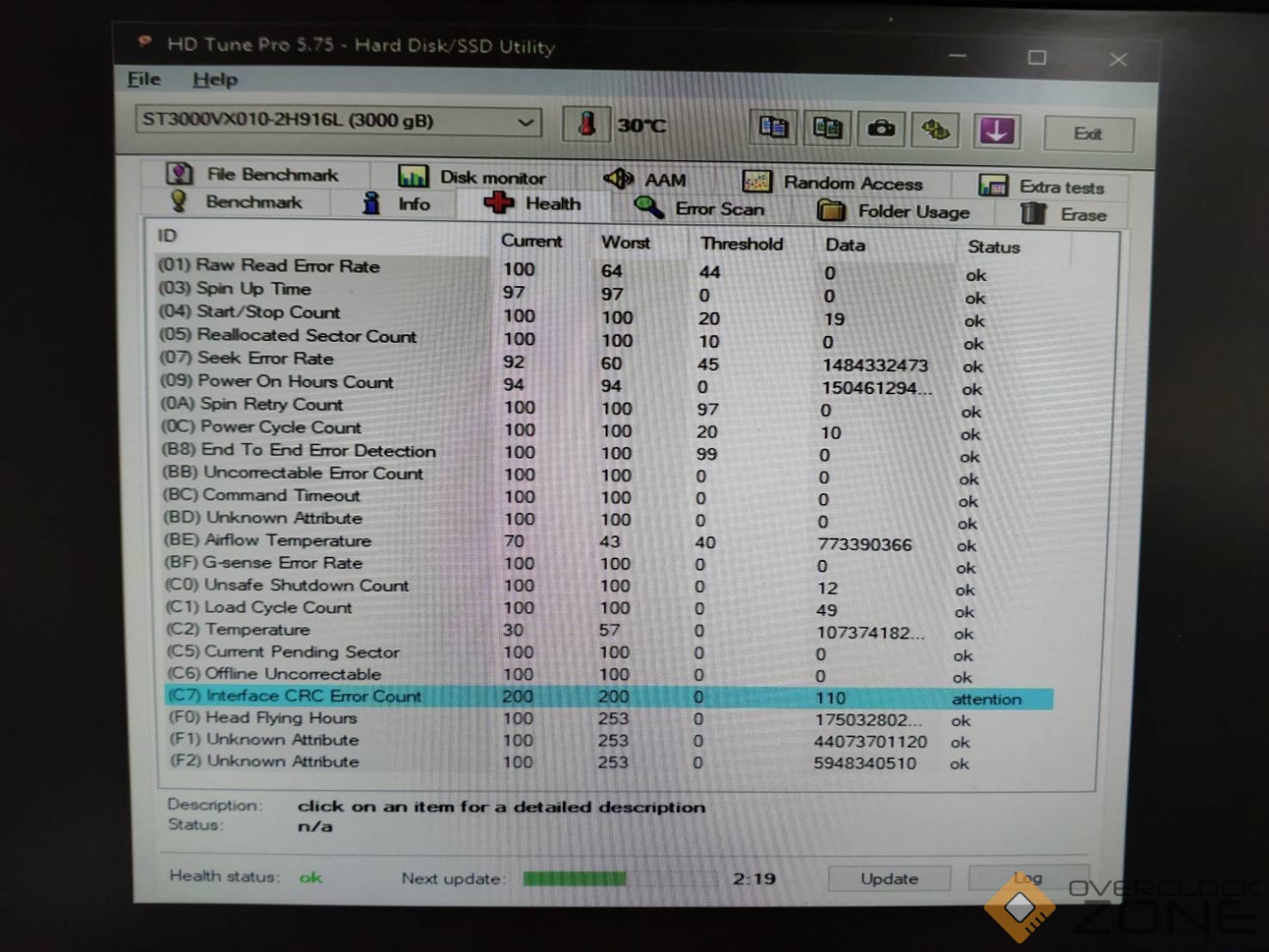Open the File menu
Screen dimensions: 1269x952
(x=143, y=79)
